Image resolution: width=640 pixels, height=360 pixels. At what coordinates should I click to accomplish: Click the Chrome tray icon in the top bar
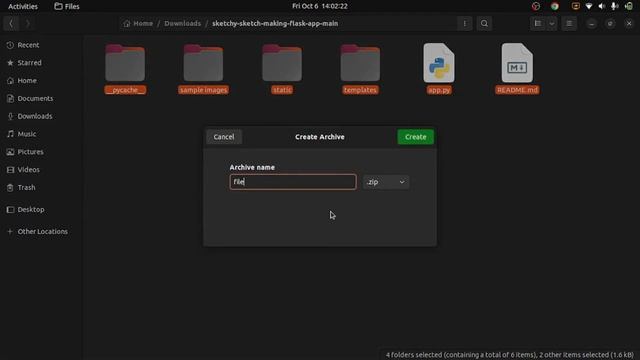555,6
